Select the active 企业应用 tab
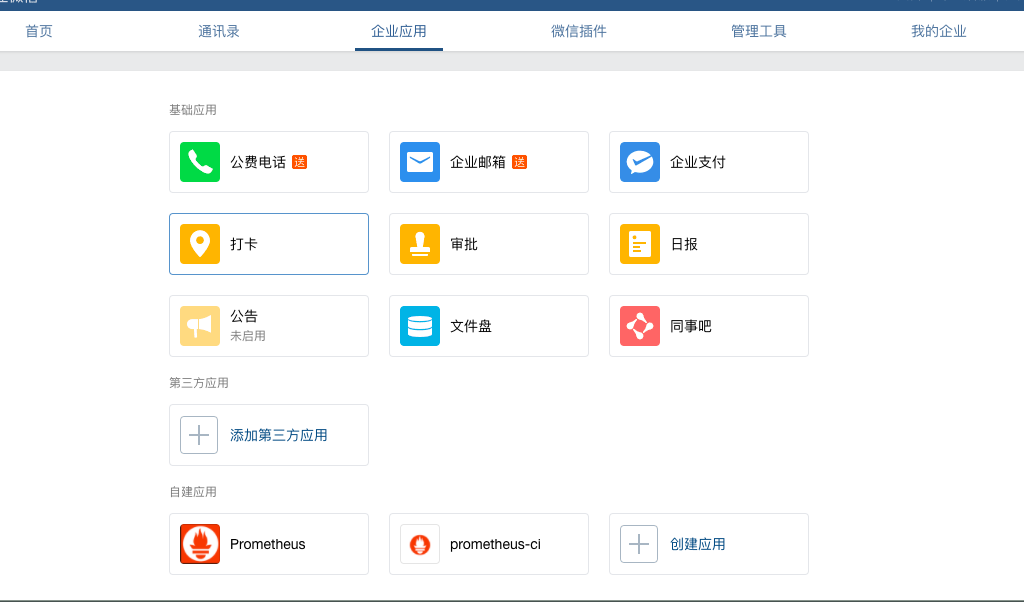 tap(398, 31)
